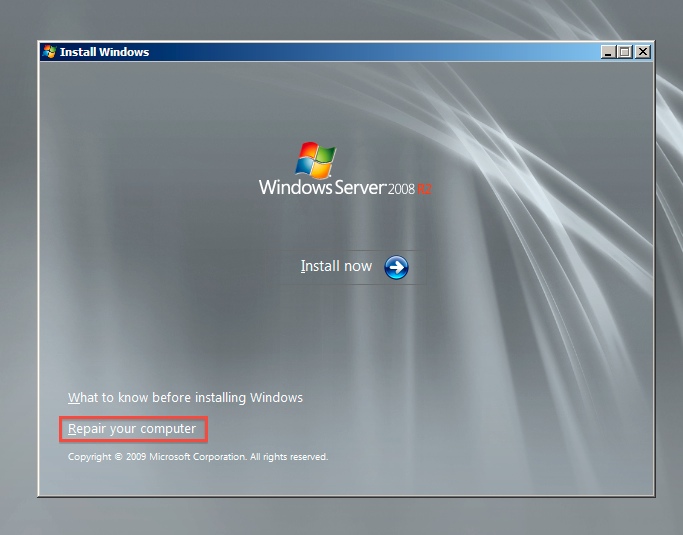Image resolution: width=683 pixels, height=535 pixels.
Task: Click the Microsoft copyright notice text
Action: 197,457
